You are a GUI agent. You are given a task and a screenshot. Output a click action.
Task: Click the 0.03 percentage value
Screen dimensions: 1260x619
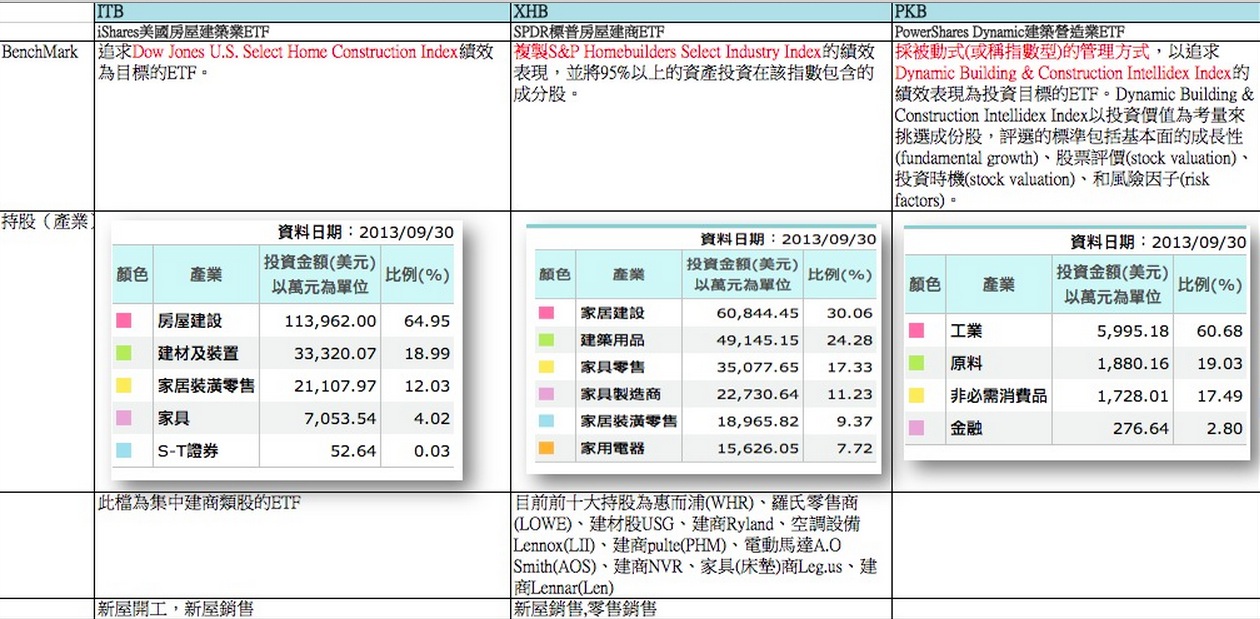coord(433,451)
